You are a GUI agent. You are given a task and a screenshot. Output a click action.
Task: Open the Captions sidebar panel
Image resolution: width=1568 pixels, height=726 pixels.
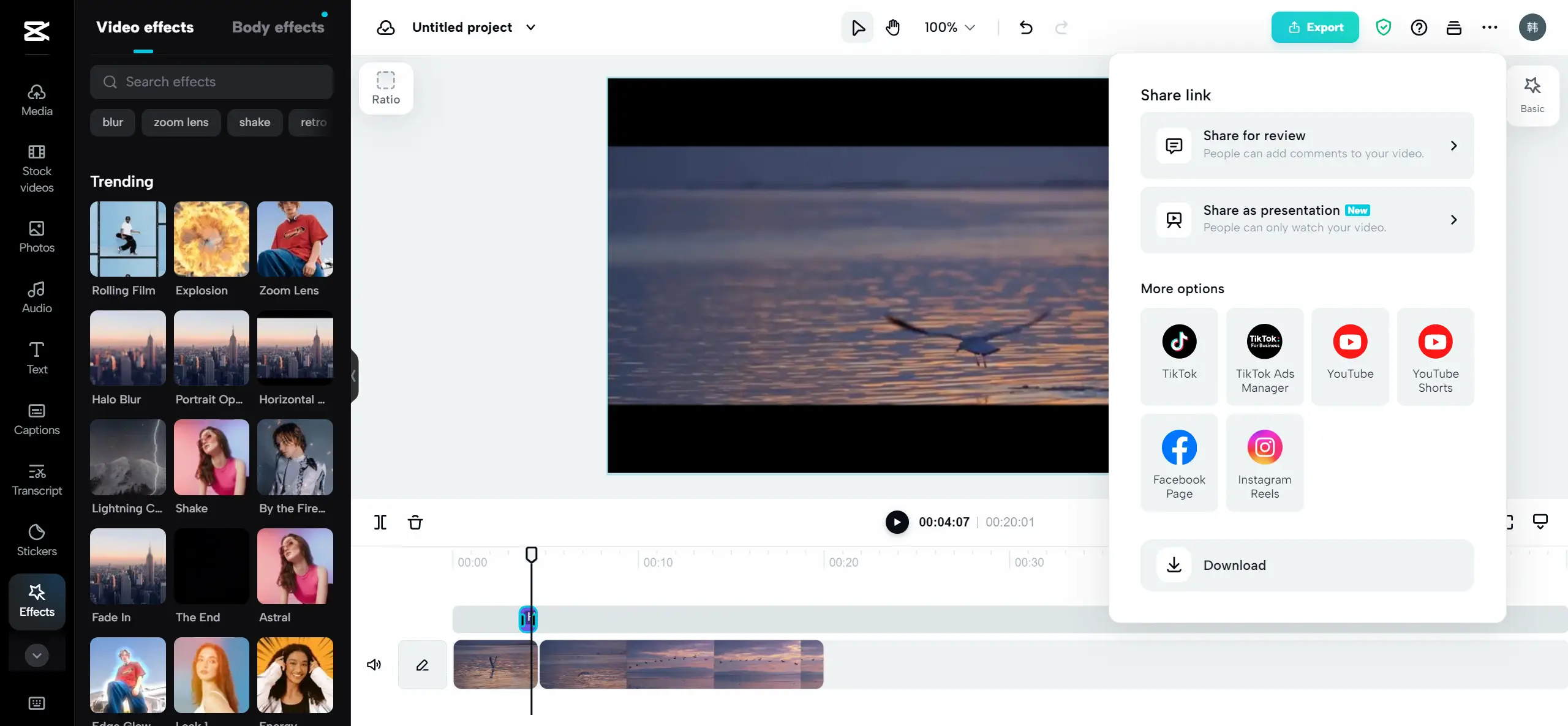37,419
